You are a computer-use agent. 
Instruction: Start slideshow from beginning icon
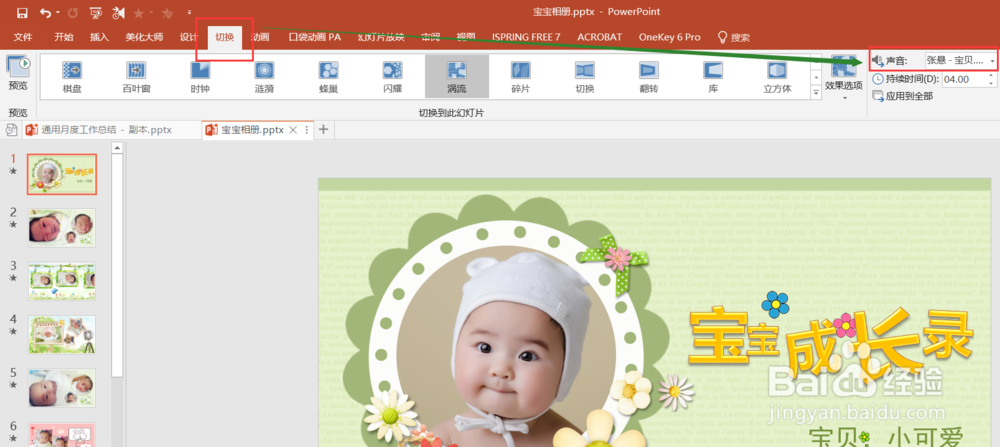pos(96,12)
